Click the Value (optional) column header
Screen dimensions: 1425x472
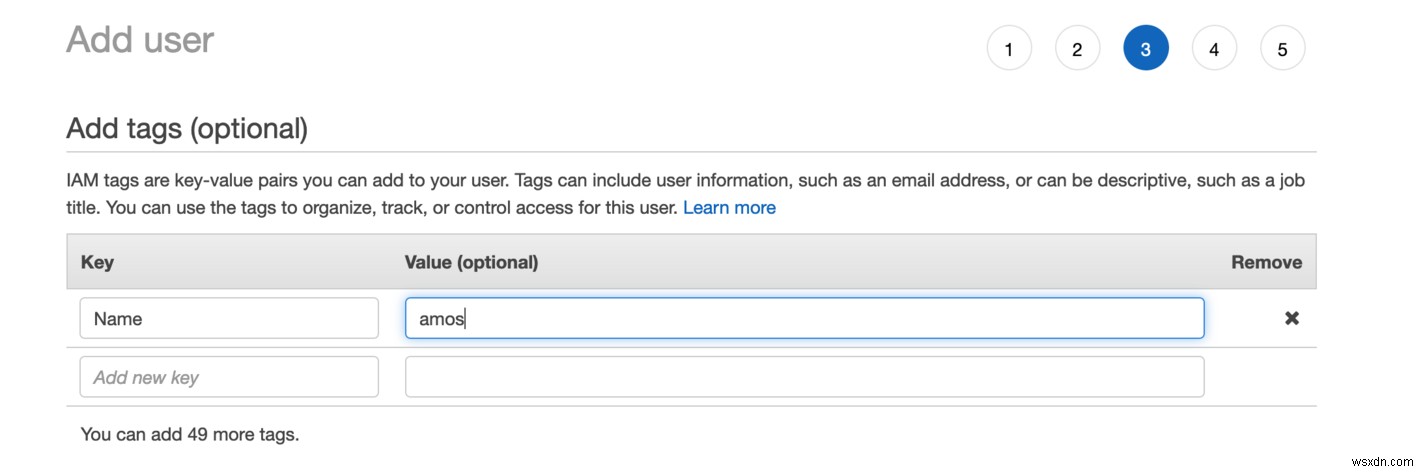[471, 262]
